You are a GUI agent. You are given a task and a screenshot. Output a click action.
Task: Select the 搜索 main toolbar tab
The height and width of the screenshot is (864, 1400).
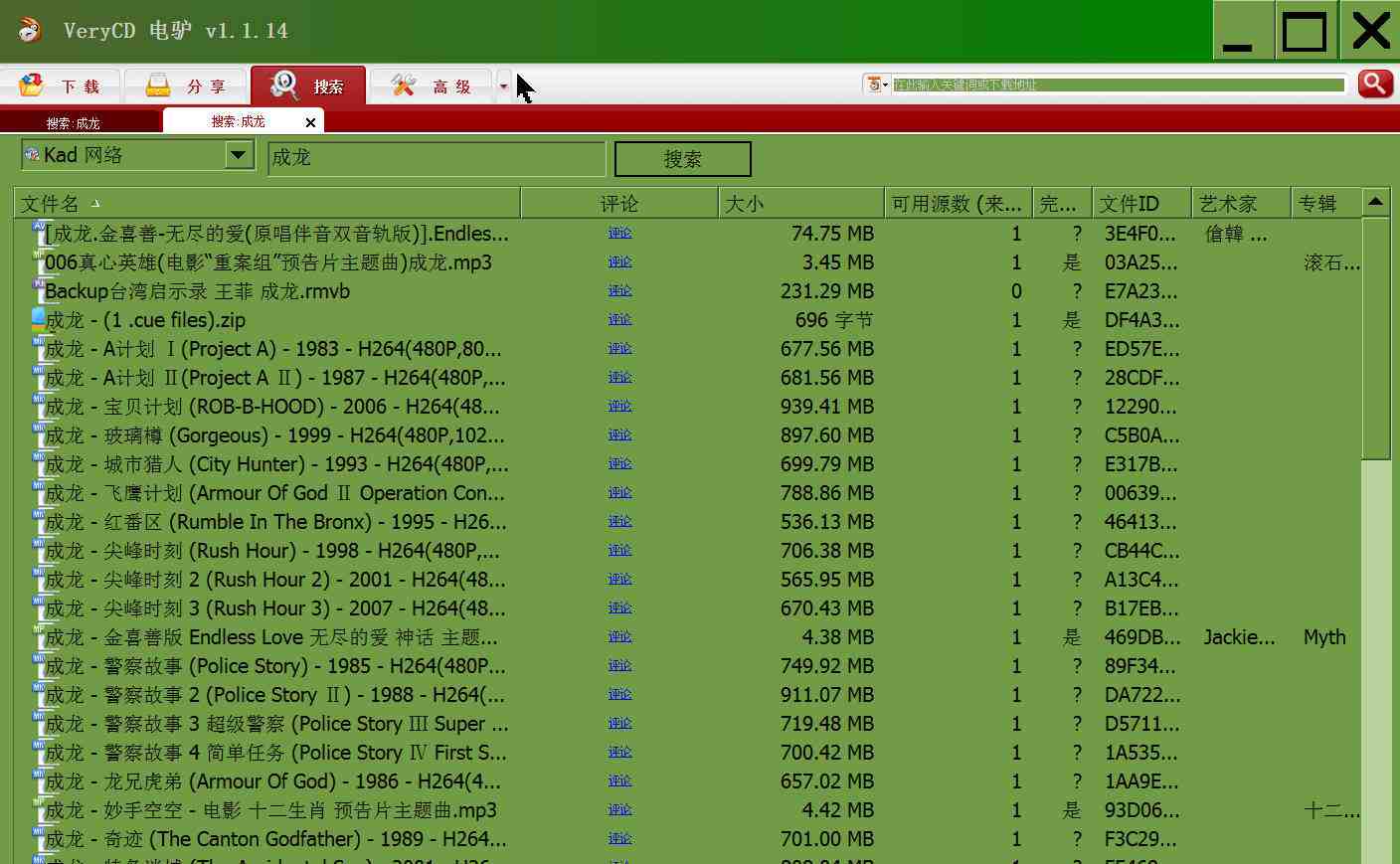pos(308,86)
